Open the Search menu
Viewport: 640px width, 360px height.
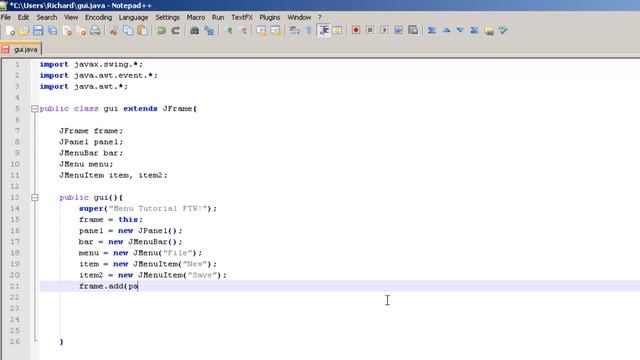click(47, 17)
